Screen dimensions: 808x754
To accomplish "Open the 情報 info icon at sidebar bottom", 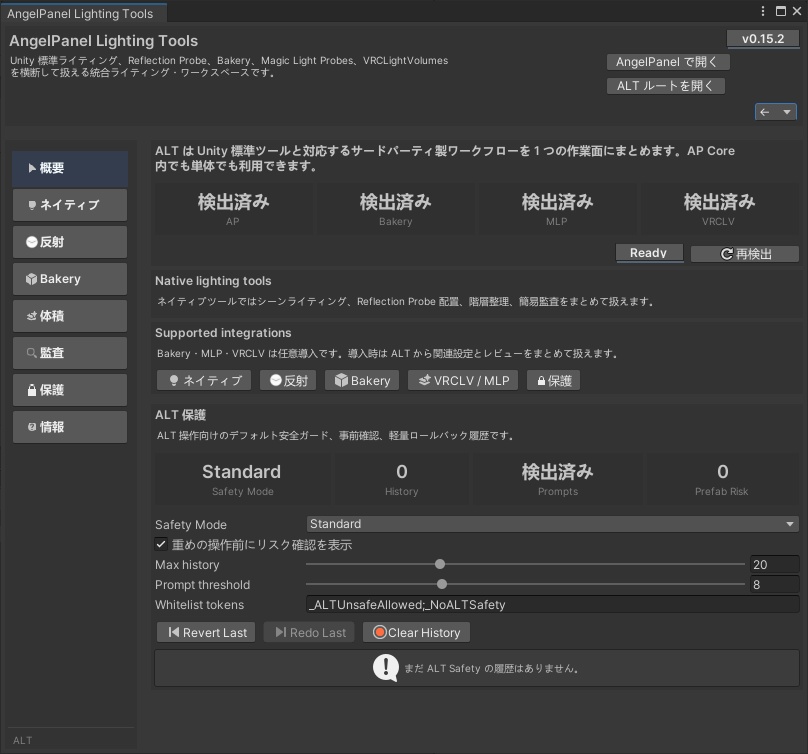I will click(69, 426).
